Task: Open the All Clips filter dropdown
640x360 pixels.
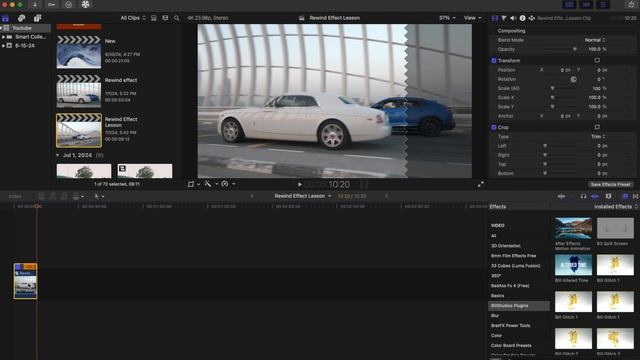Action: (133, 18)
